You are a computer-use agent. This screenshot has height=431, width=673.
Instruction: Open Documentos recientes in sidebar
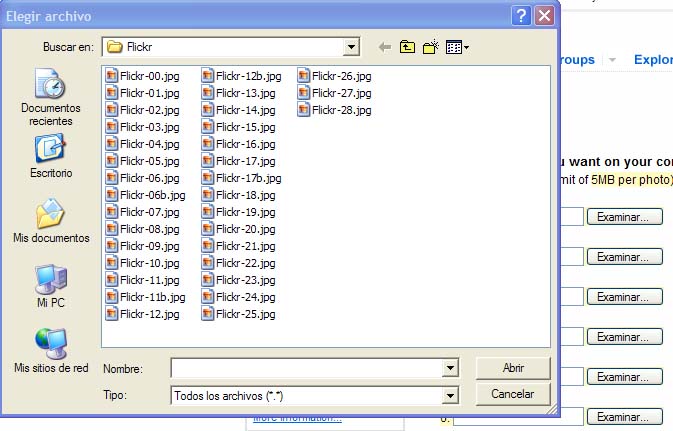(x=51, y=97)
